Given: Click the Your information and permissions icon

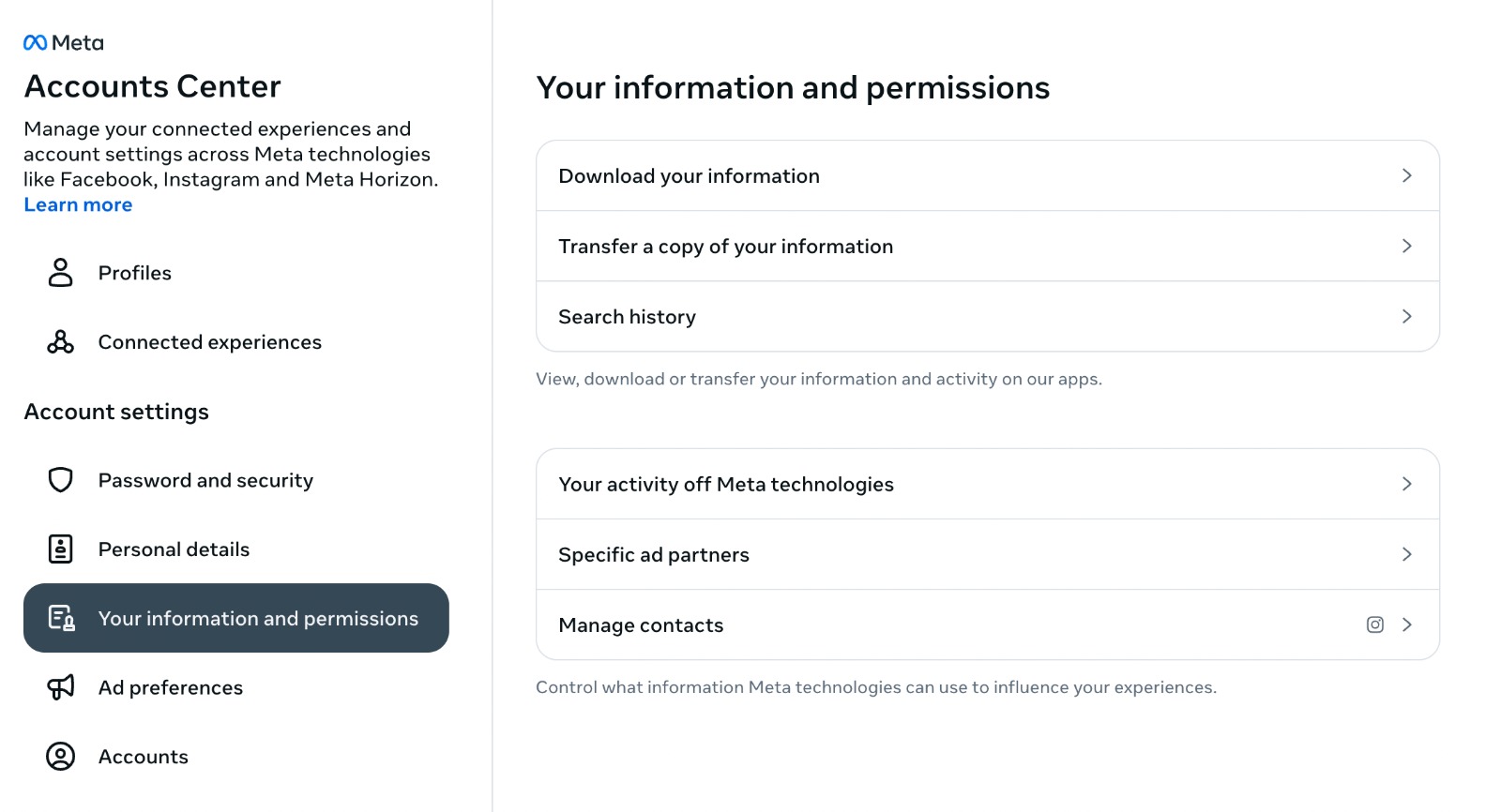Looking at the screenshot, I should click(61, 618).
